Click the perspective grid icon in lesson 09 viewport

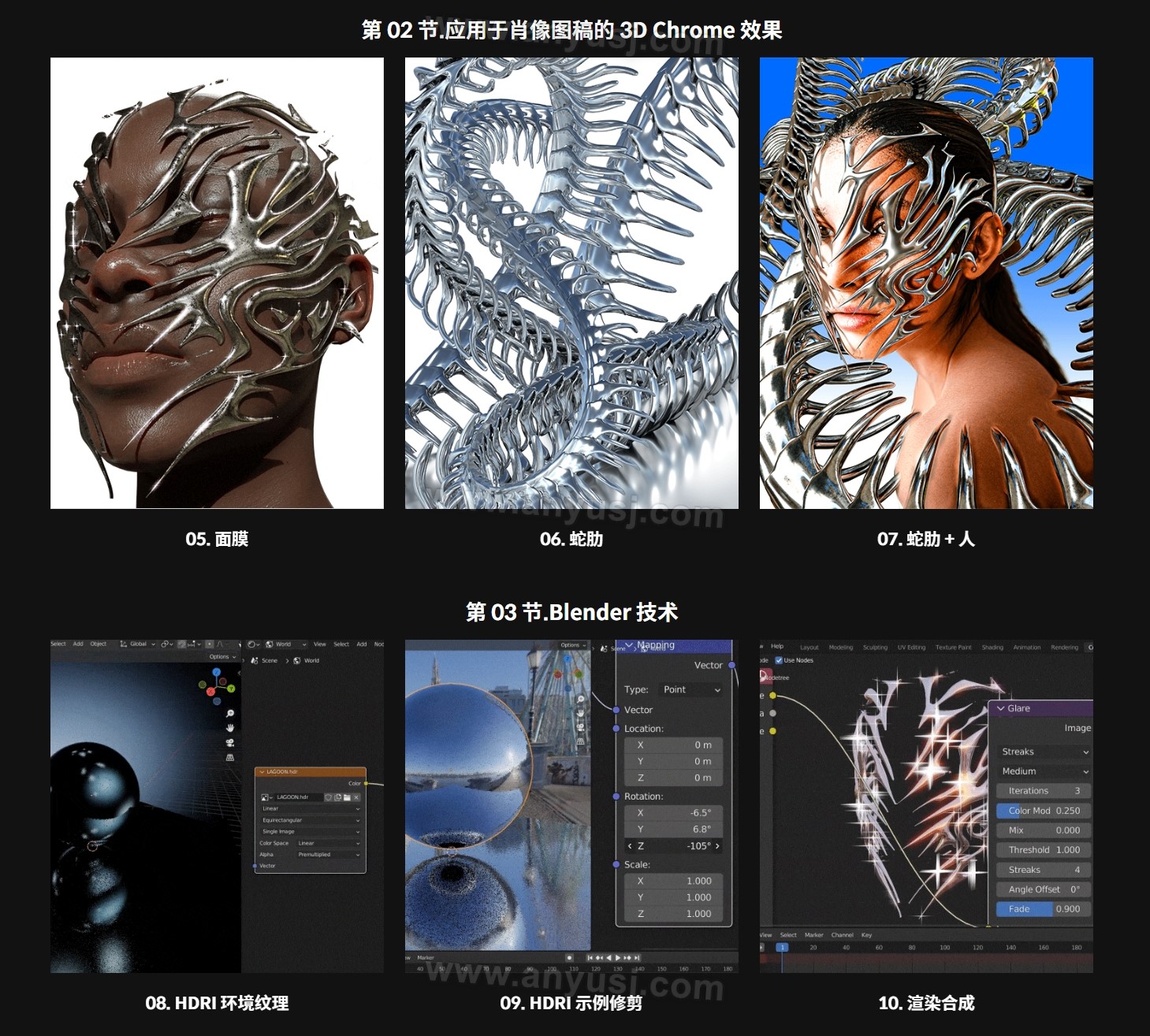coord(581,741)
